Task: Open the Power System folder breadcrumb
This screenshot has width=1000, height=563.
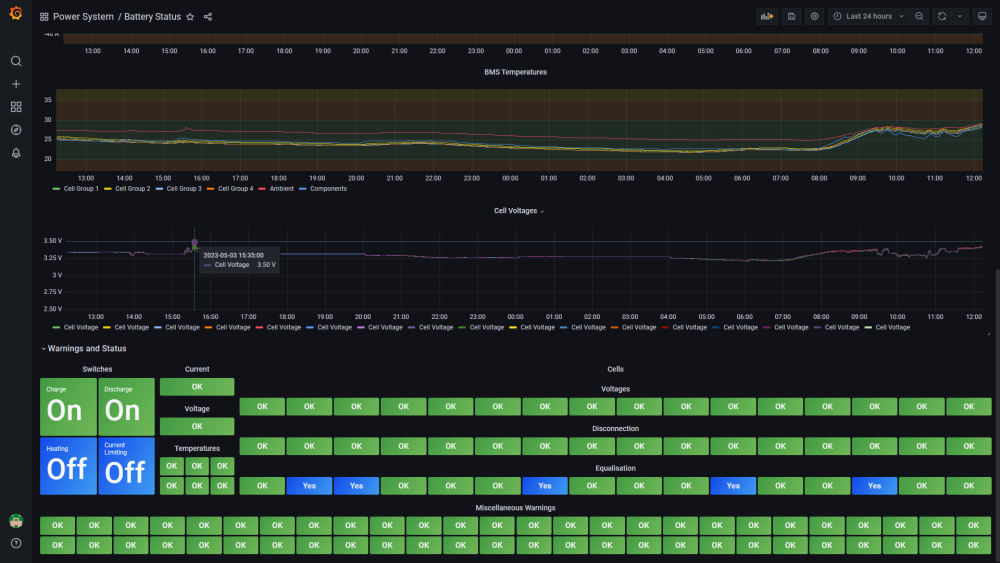Action: coord(83,17)
